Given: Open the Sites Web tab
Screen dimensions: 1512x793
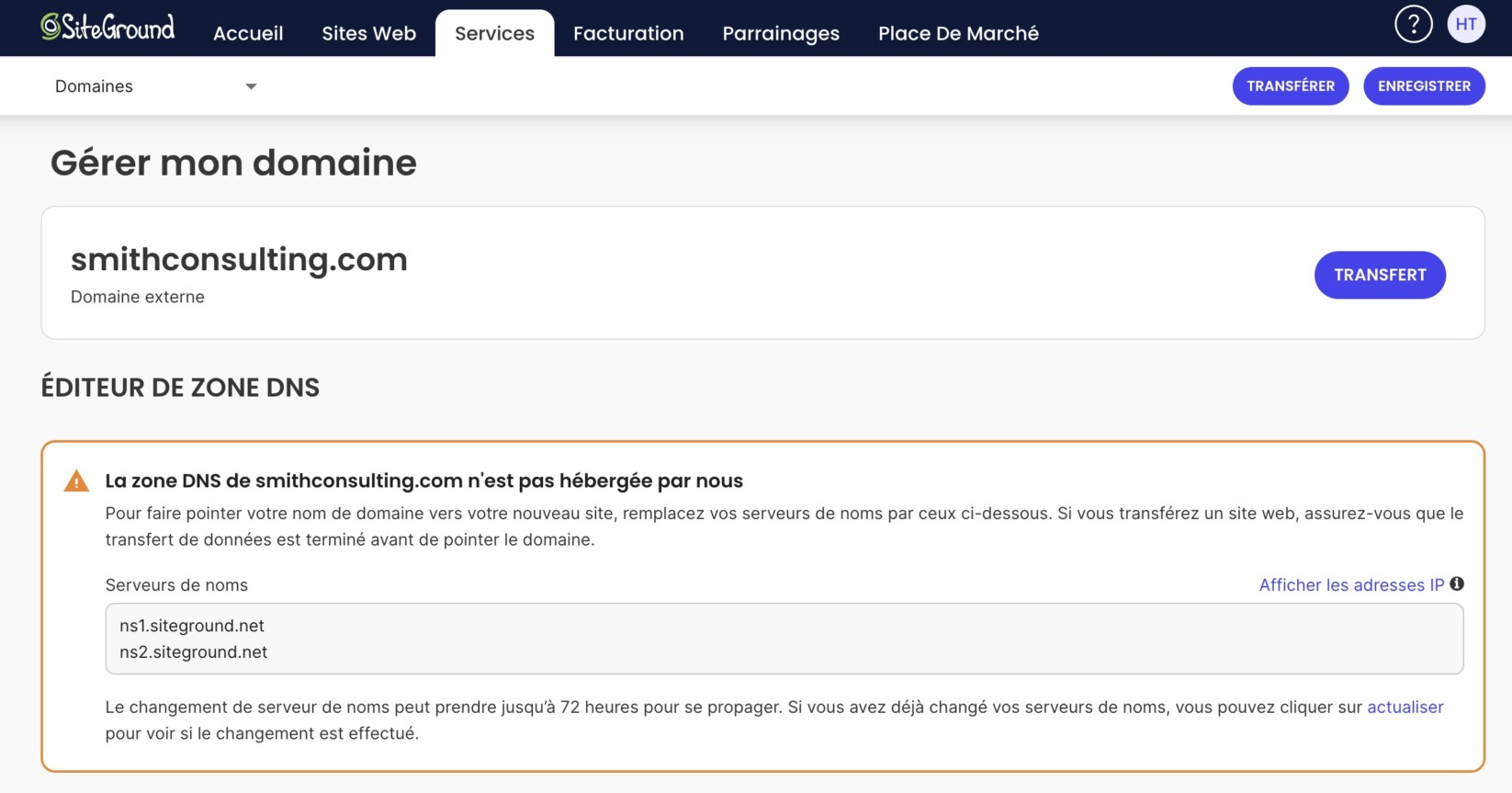Looking at the screenshot, I should tap(369, 33).
